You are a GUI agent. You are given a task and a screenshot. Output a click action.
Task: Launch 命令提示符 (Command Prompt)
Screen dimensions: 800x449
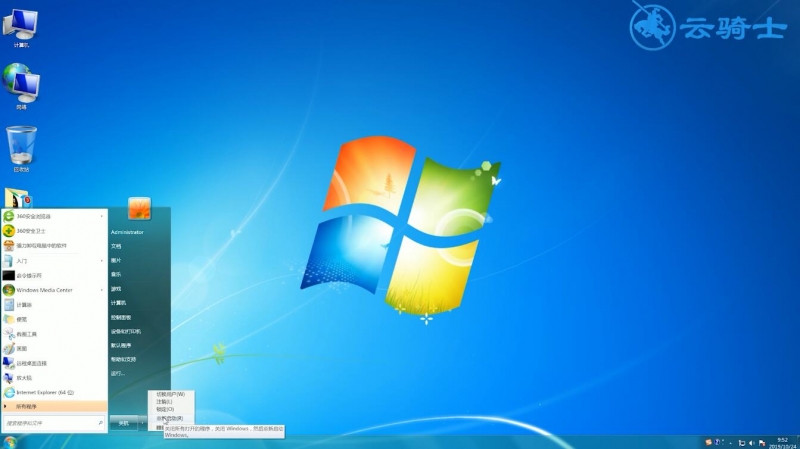pyautogui.click(x=54, y=276)
